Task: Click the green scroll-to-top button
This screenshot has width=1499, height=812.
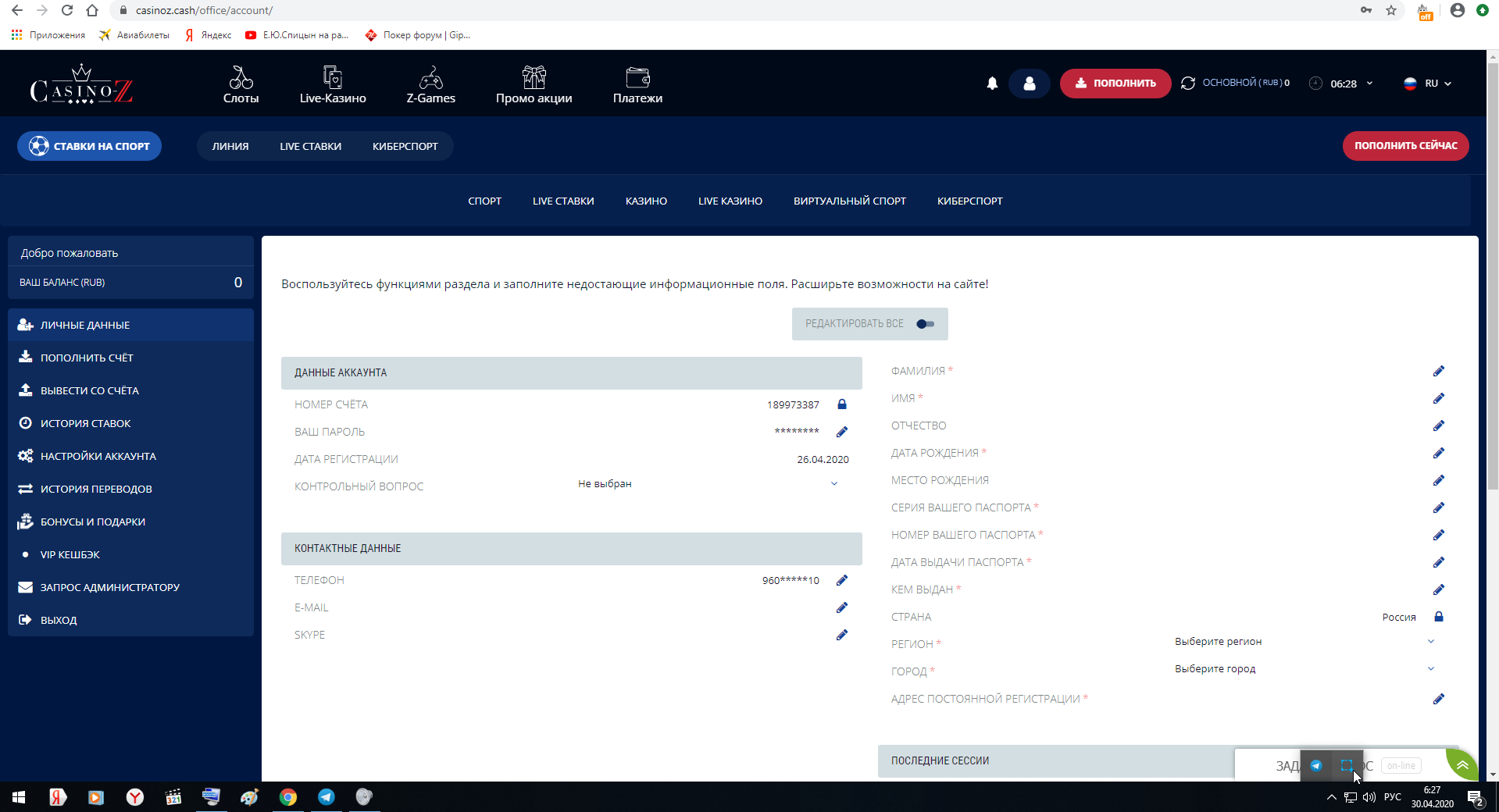Action: pos(1462,766)
